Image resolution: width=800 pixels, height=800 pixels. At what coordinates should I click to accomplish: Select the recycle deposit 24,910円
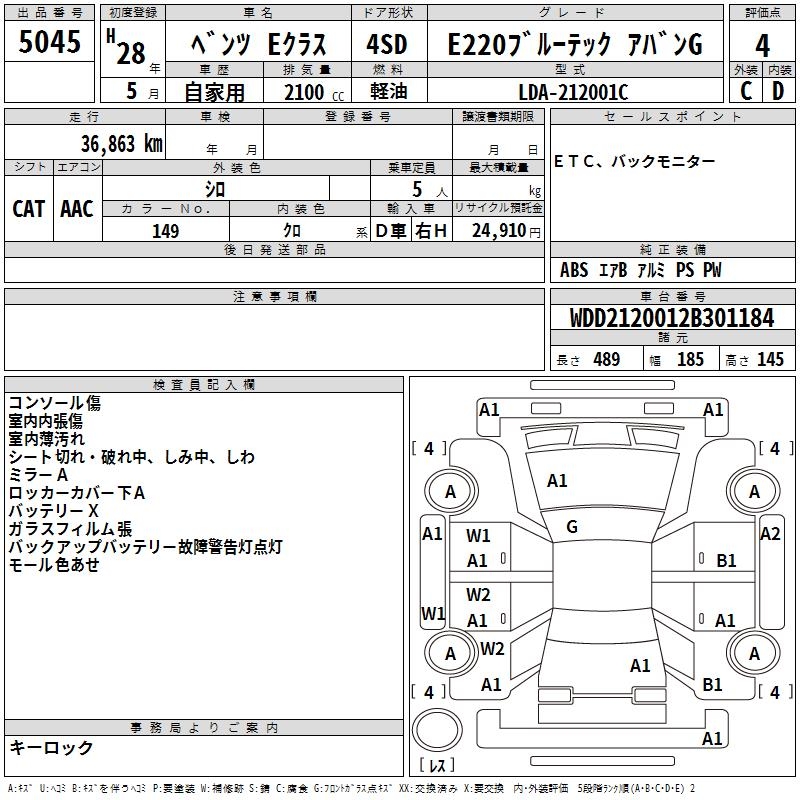click(x=506, y=231)
